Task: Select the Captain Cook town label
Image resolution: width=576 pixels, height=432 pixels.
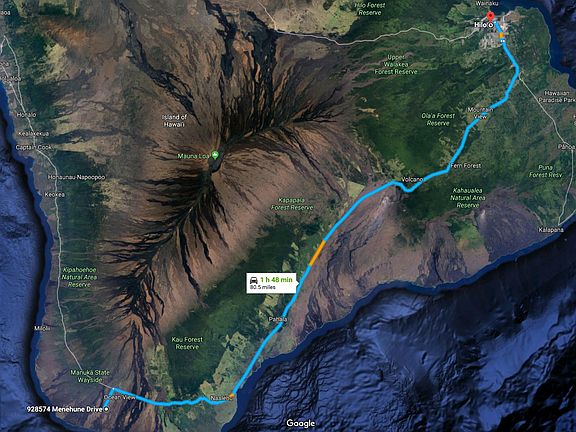Action: (x=34, y=147)
